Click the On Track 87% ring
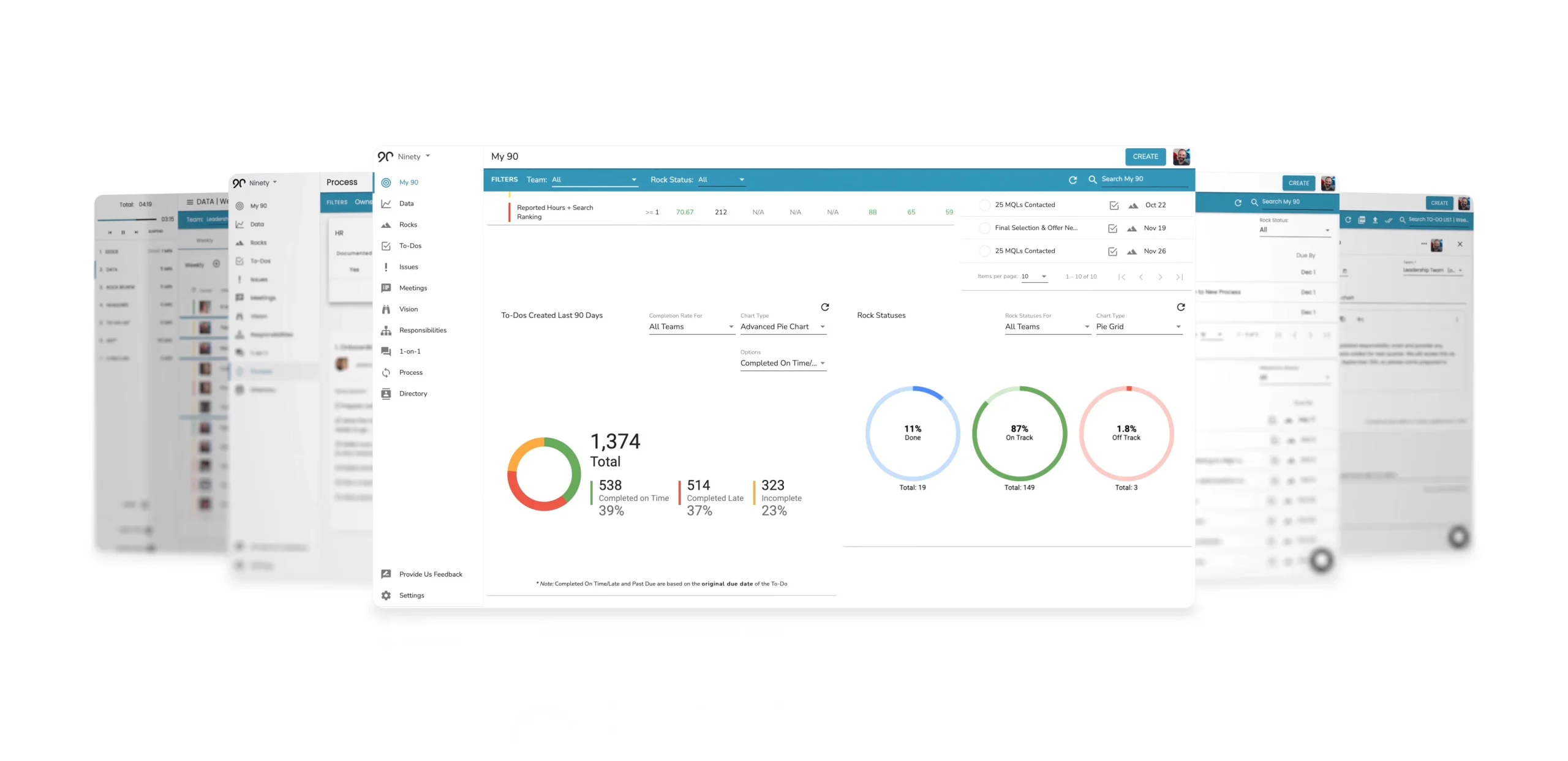Screen dimensions: 1568x761 pyautogui.click(x=1019, y=433)
